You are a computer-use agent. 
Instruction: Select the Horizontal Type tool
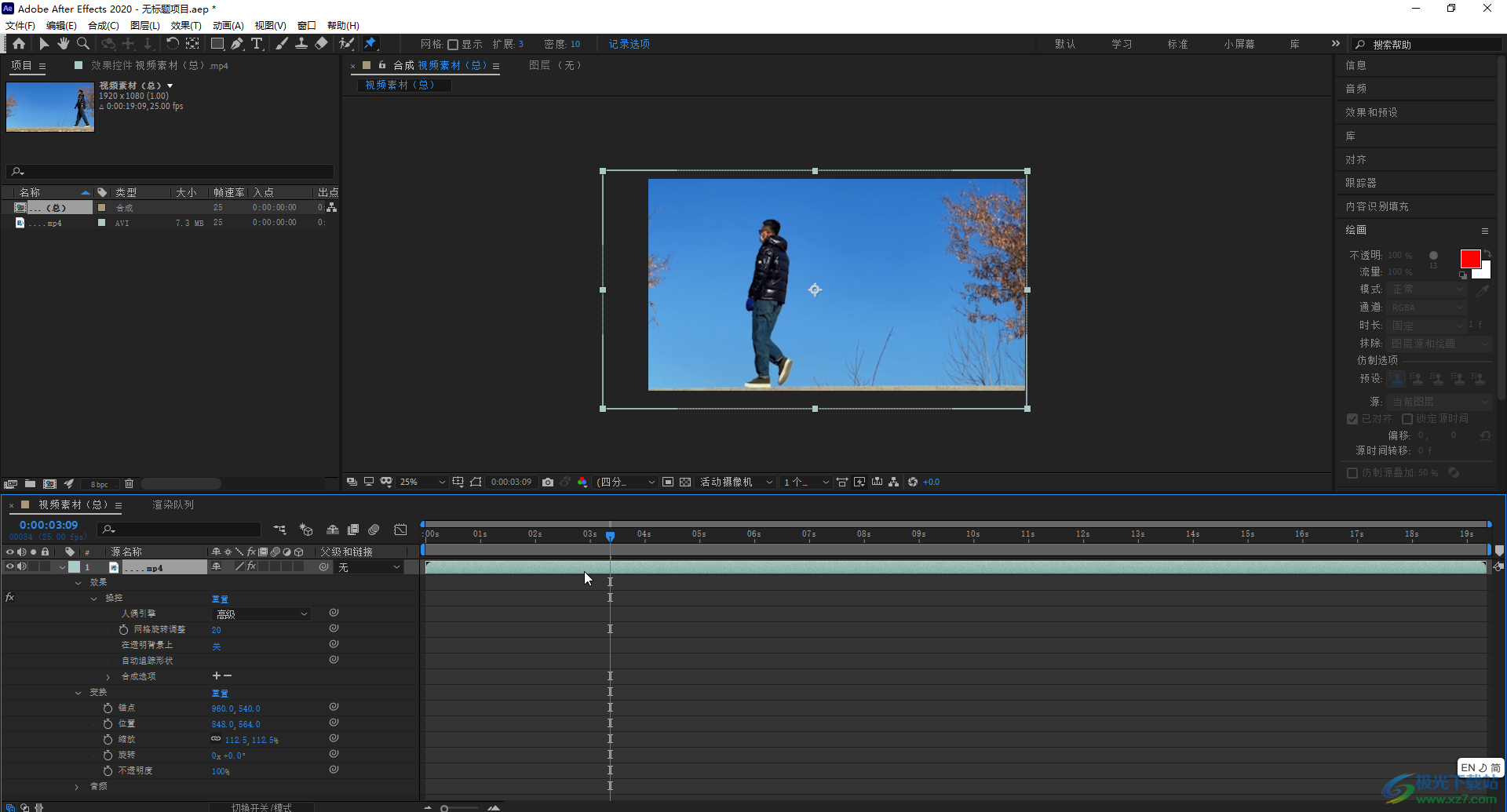(257, 44)
